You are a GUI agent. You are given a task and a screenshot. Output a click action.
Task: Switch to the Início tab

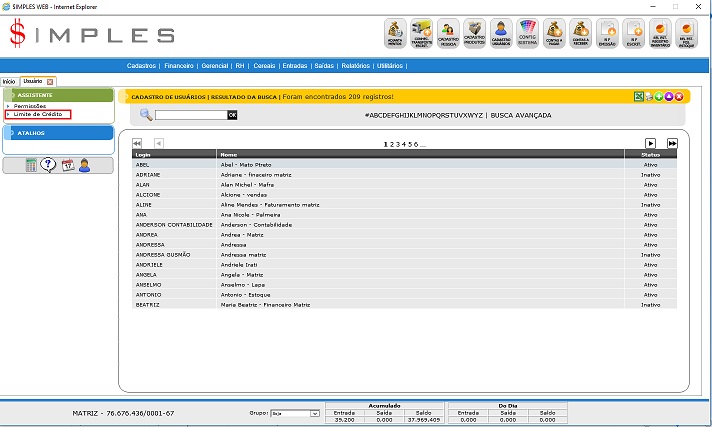[9, 81]
